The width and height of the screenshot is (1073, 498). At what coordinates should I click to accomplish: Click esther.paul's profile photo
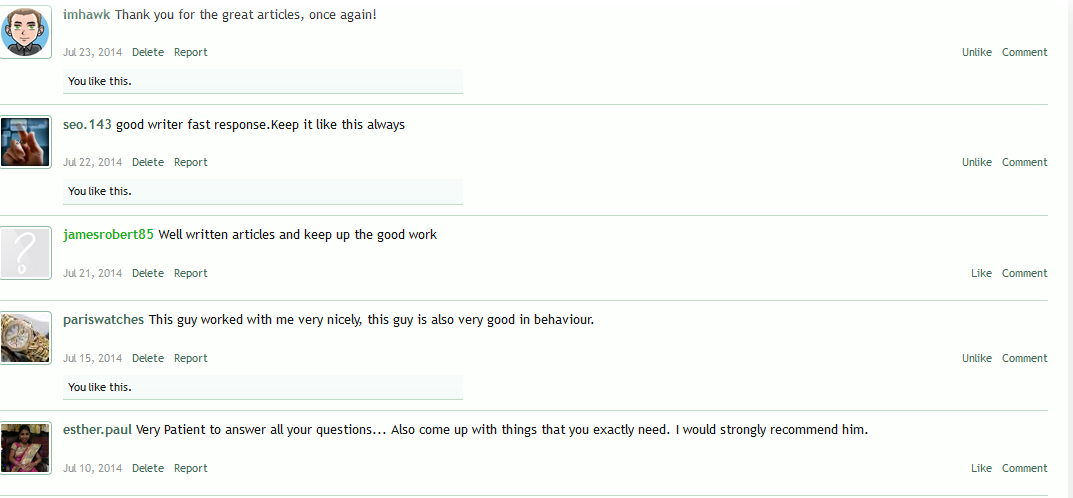coord(25,448)
